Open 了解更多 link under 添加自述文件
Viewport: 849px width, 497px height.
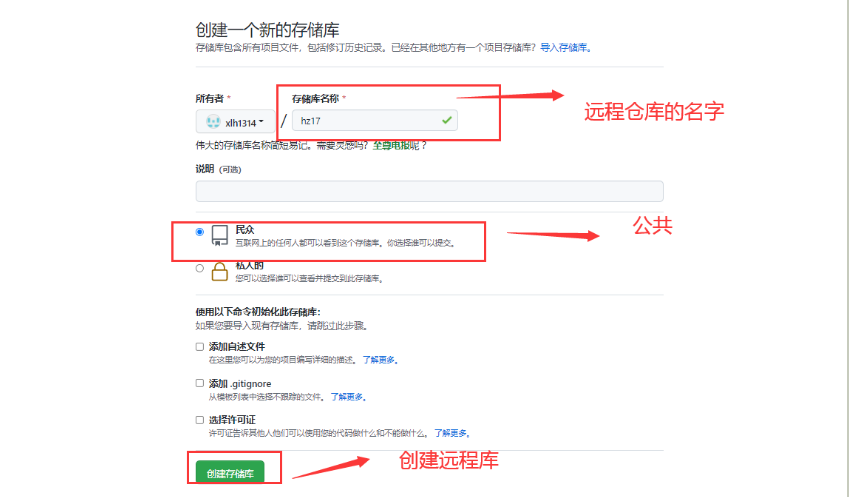point(380,360)
